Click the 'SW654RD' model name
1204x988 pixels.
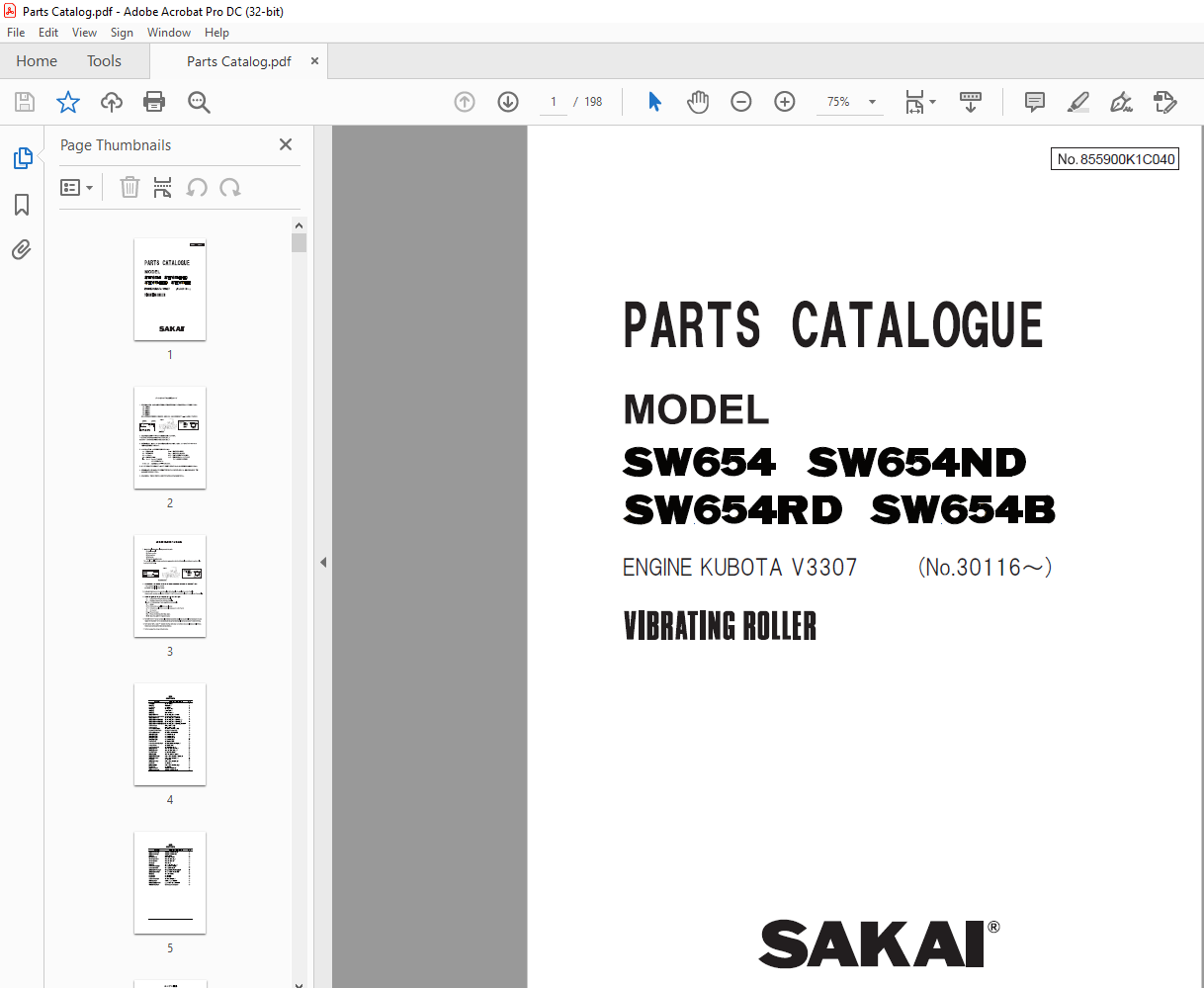[x=732, y=509]
